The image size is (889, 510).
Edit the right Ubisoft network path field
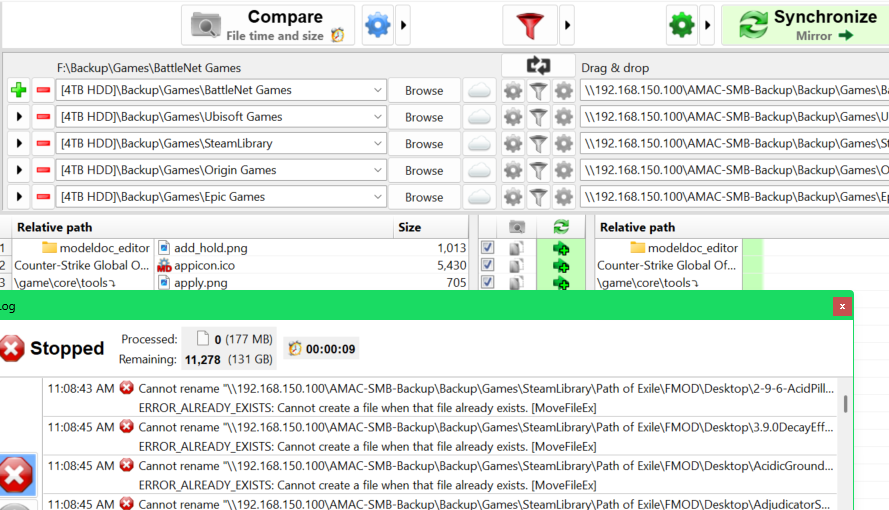point(734,117)
